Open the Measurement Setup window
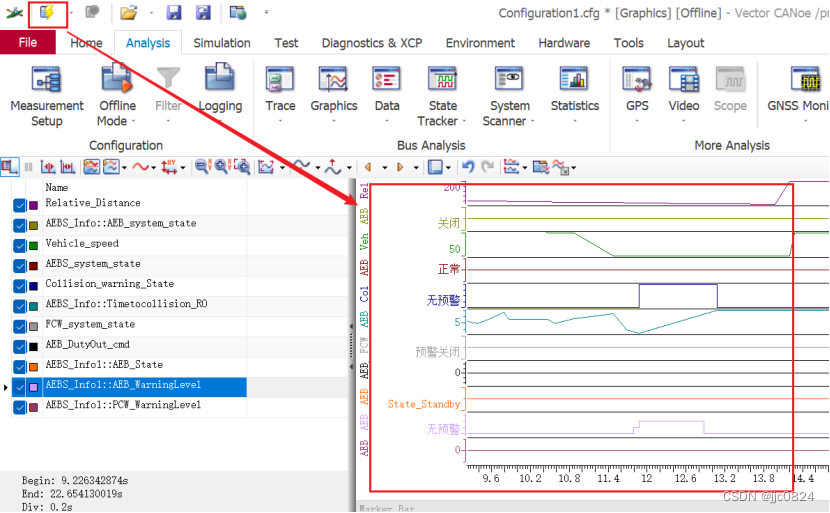 (47, 96)
